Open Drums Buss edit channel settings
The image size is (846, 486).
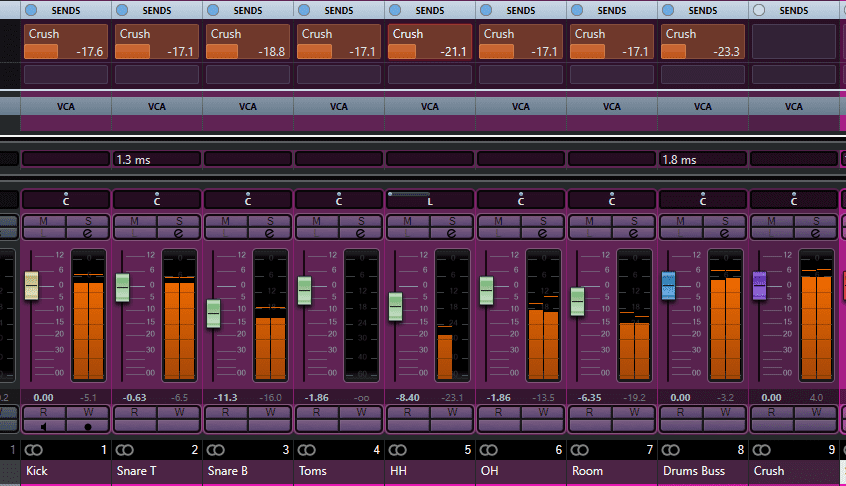click(x=725, y=233)
